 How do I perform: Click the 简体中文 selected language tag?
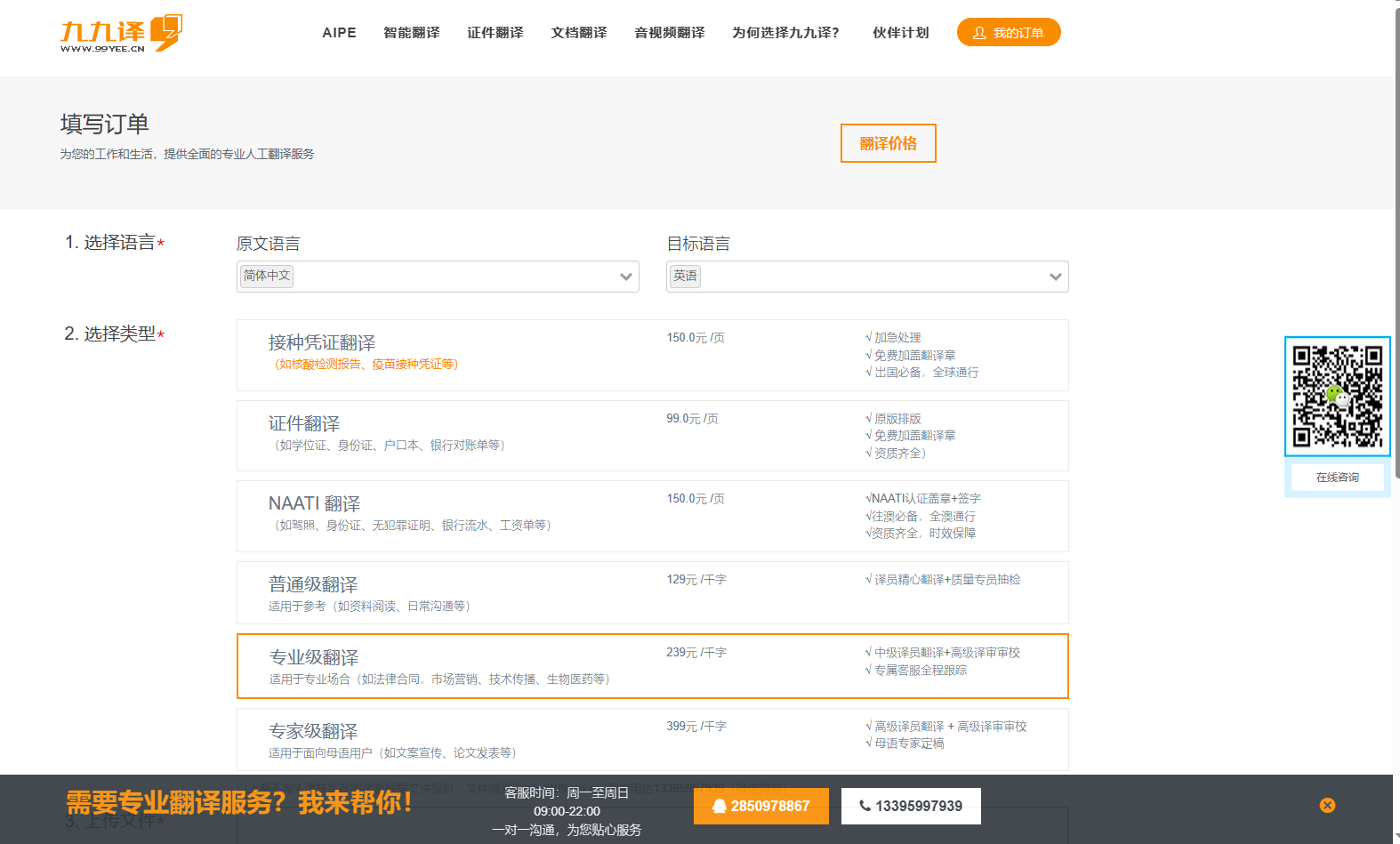(x=267, y=276)
